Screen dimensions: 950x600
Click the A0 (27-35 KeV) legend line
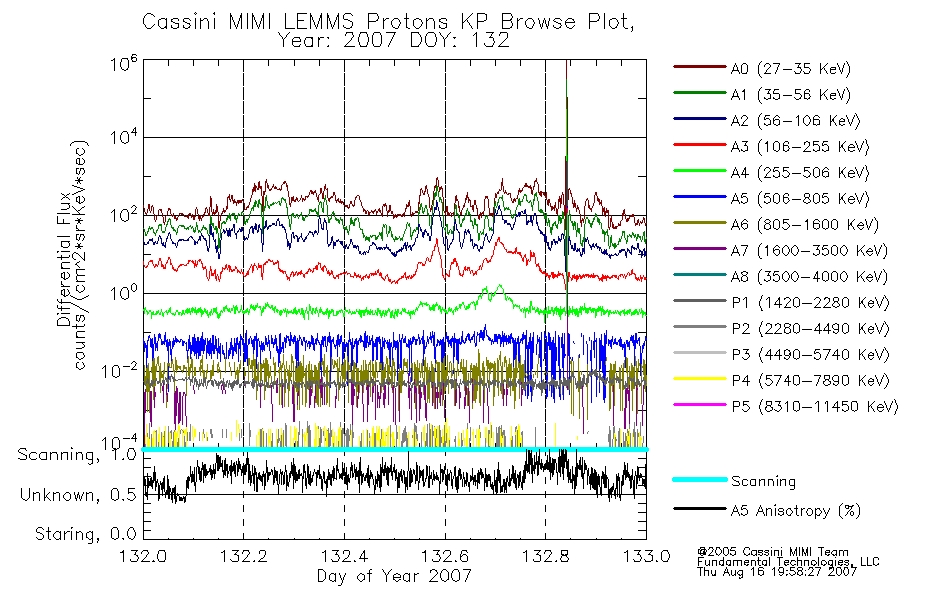700,67
